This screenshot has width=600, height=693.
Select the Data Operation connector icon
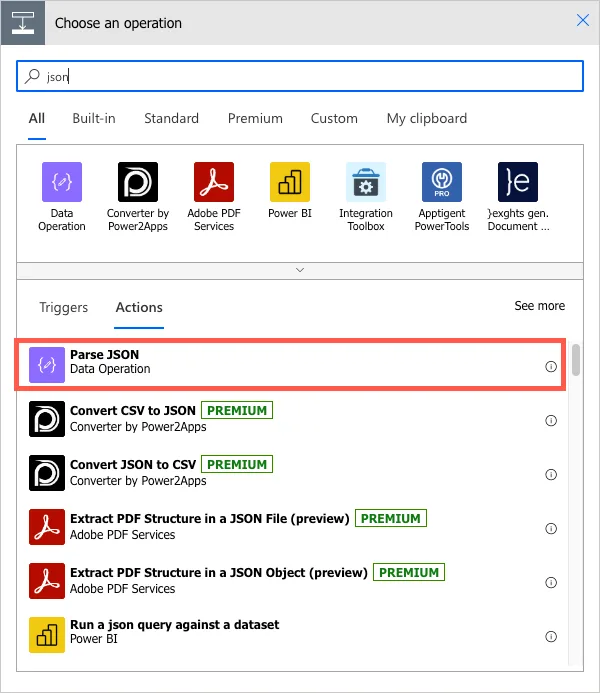click(62, 182)
